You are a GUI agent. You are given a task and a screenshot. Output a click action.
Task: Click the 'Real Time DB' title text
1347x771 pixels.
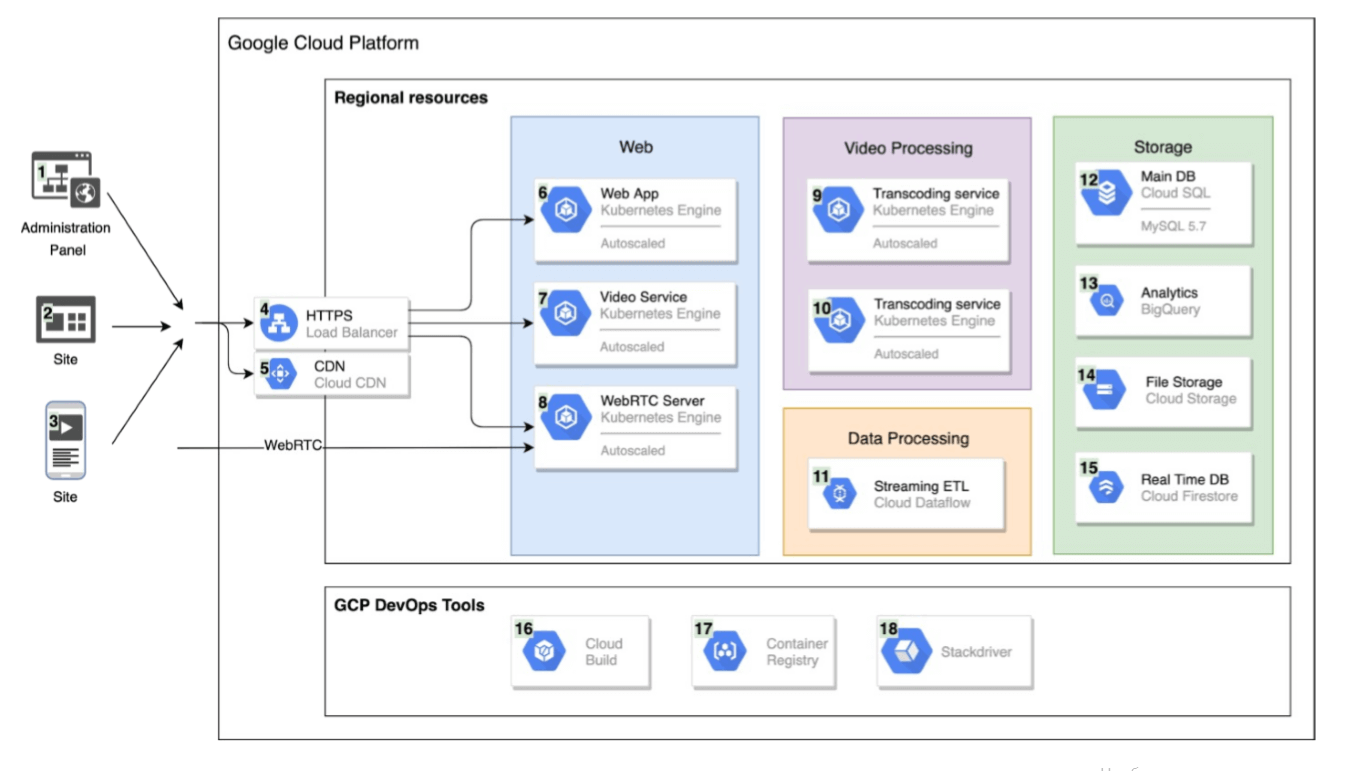pos(1185,480)
